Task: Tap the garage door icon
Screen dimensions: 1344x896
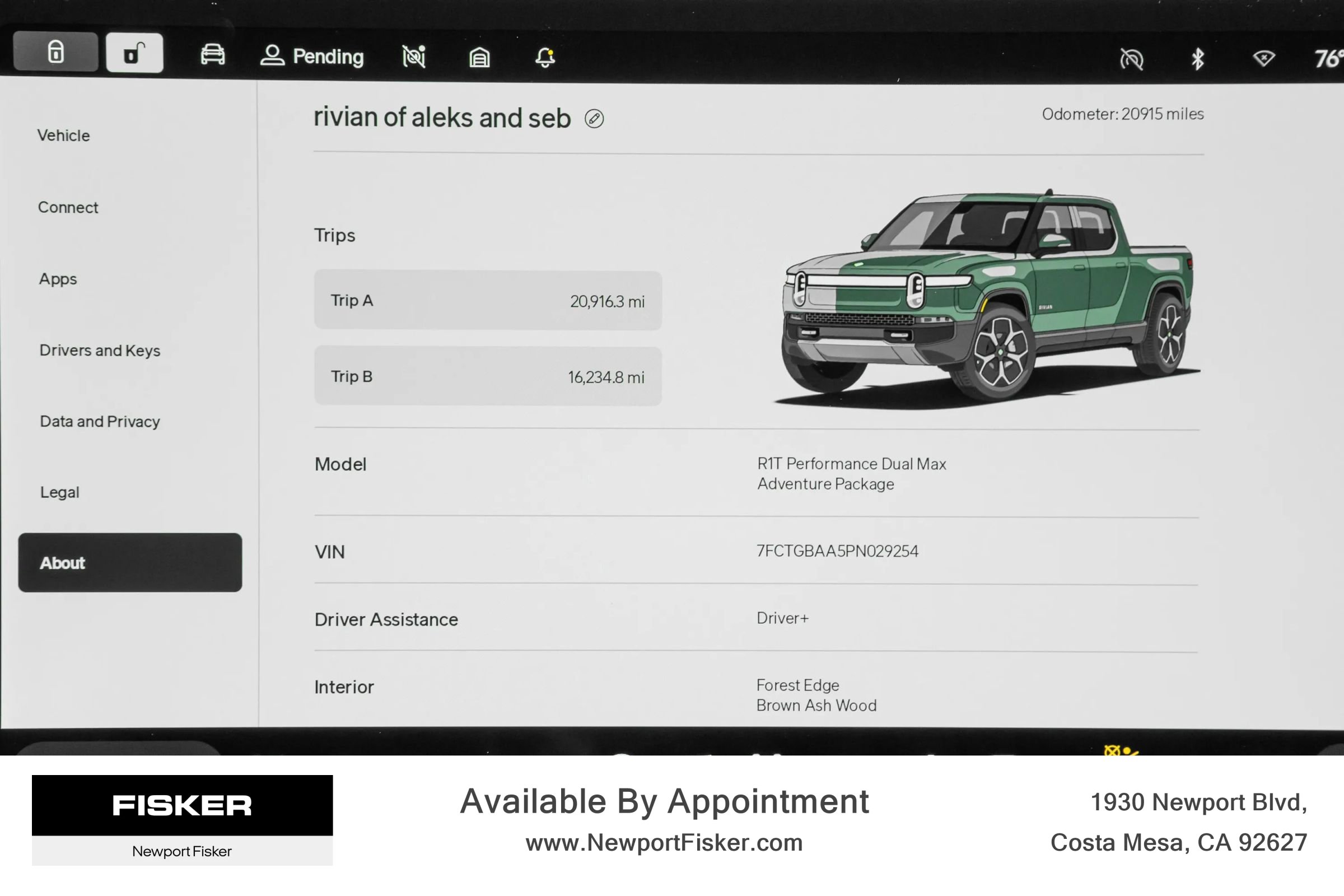Action: [x=479, y=57]
